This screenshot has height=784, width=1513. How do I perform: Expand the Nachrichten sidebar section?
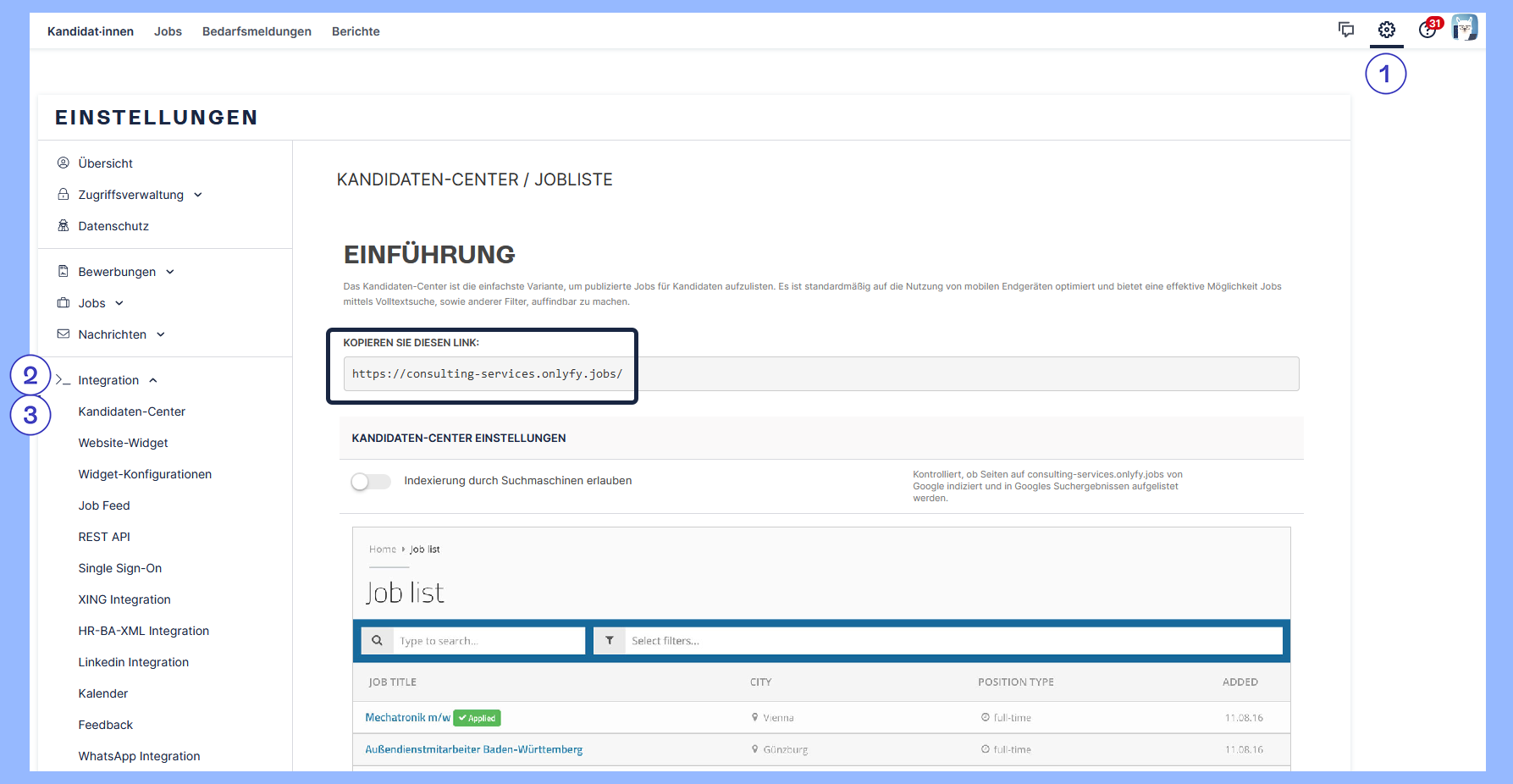click(113, 334)
